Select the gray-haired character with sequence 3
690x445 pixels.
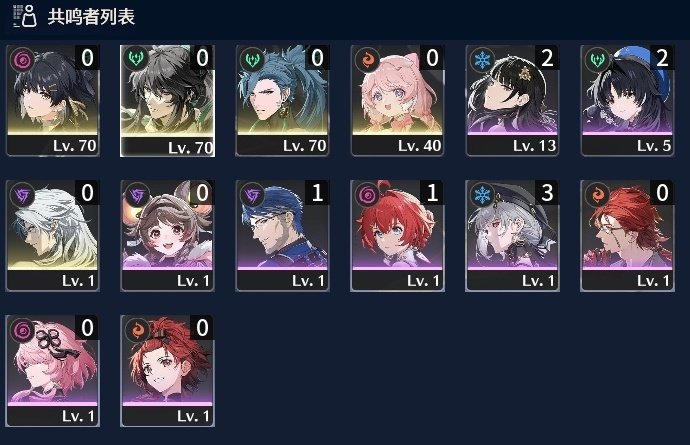(512, 236)
